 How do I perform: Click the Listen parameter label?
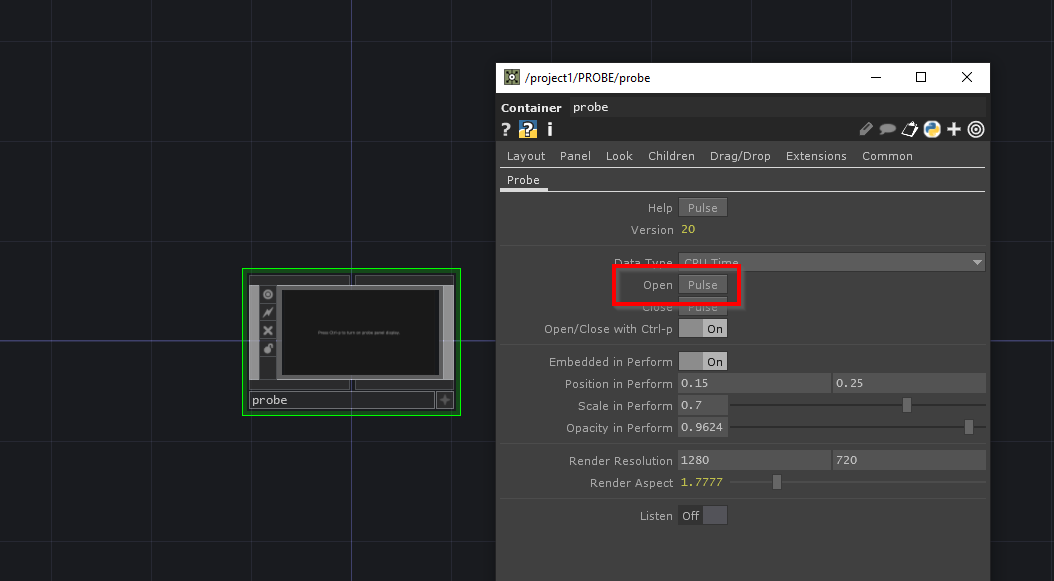click(656, 516)
